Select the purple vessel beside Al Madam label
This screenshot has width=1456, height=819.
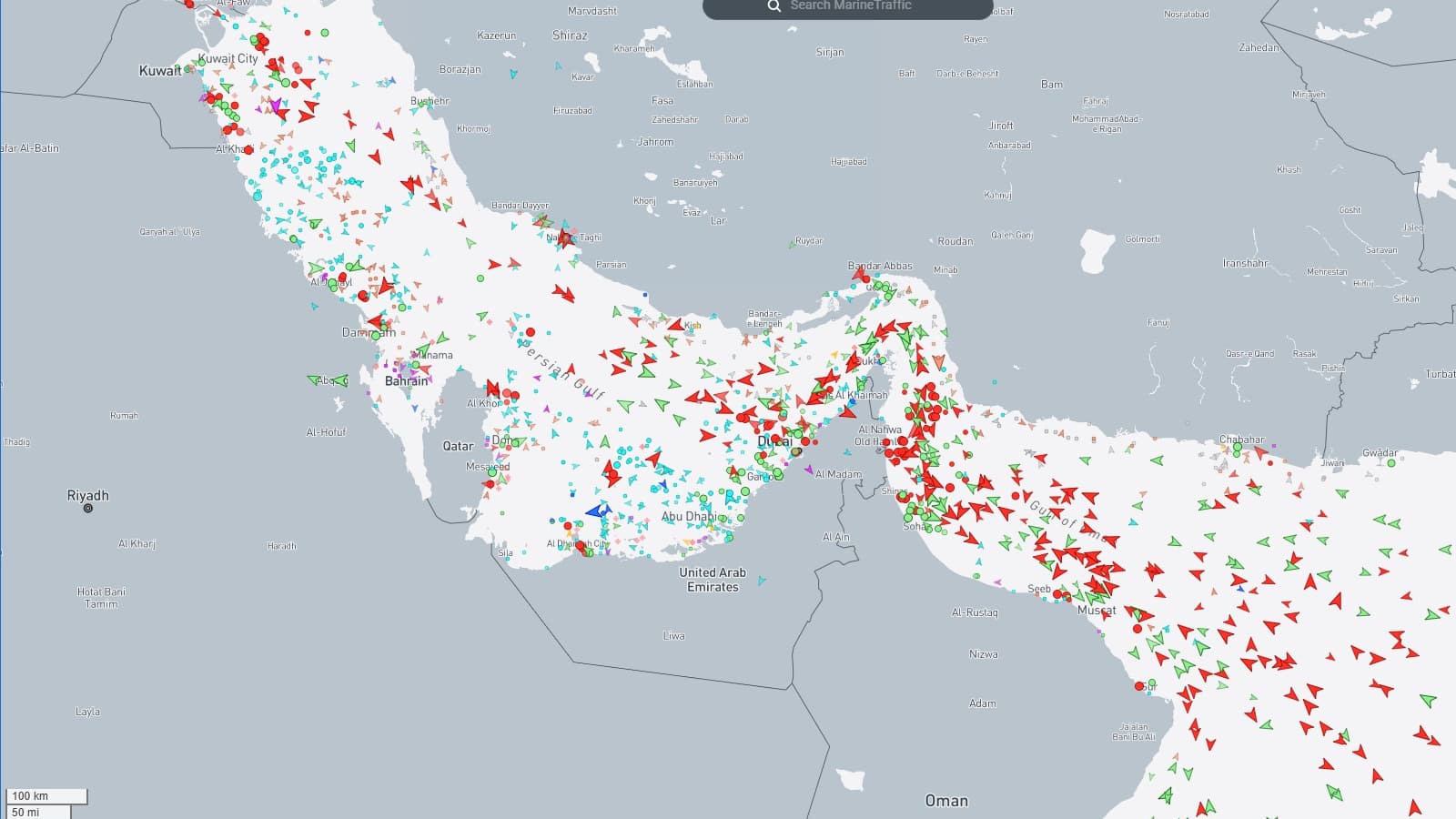pyautogui.click(x=808, y=470)
